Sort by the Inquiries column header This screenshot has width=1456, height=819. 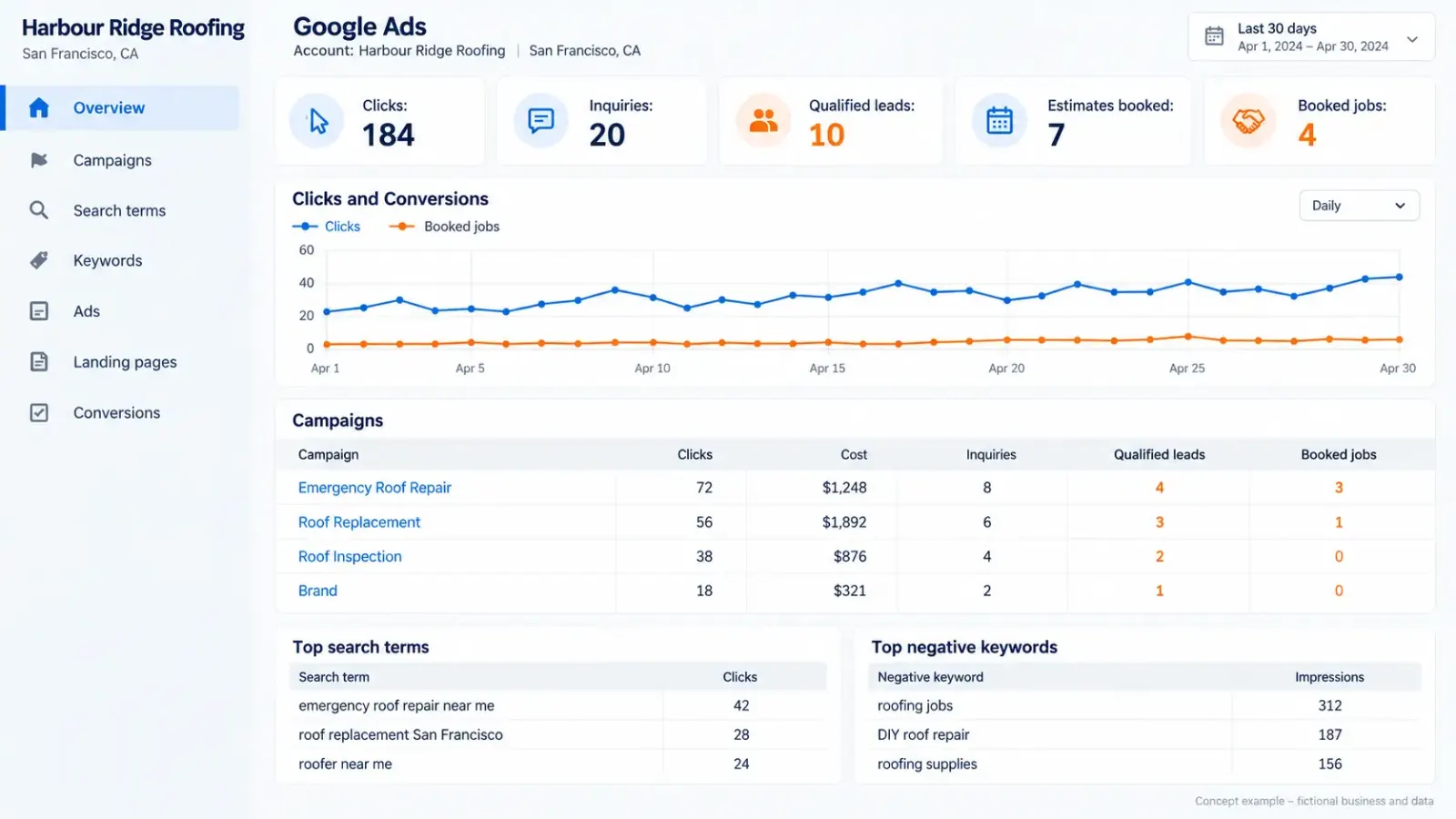point(991,454)
